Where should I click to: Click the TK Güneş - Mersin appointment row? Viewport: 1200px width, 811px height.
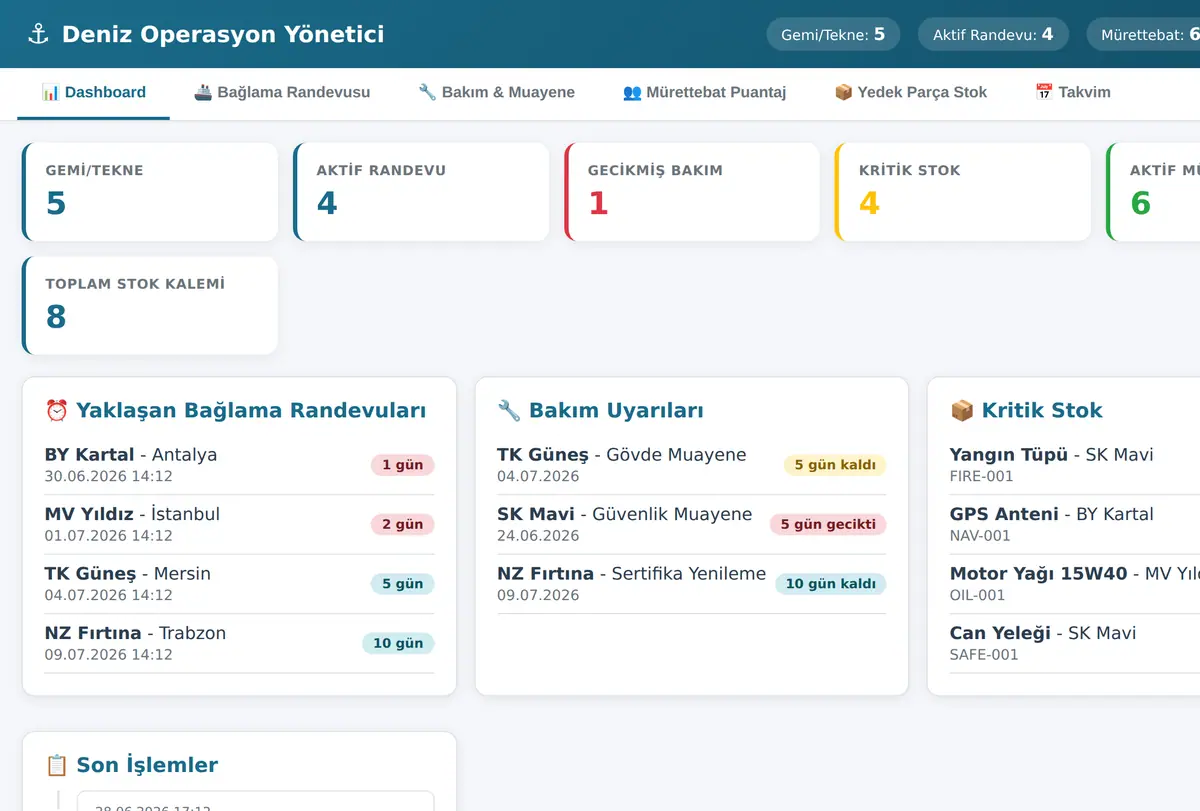[x=239, y=584]
